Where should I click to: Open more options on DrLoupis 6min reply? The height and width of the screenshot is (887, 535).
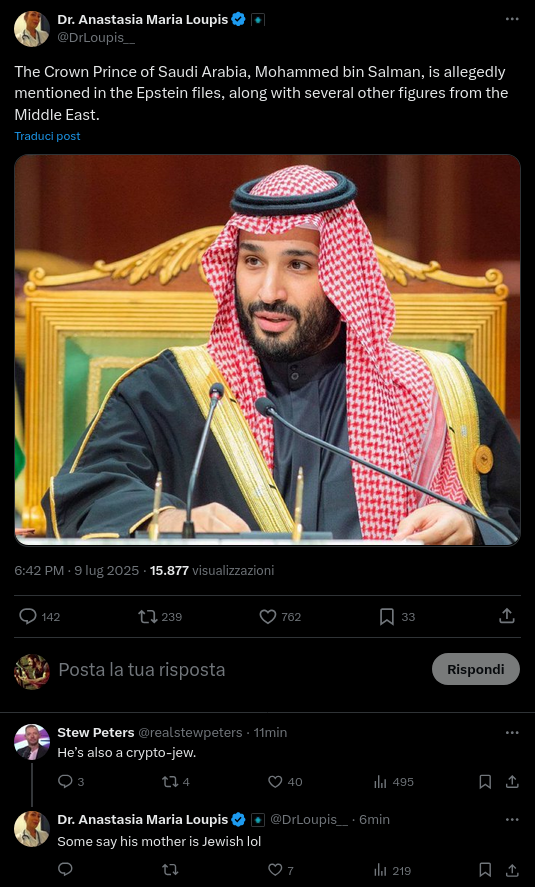(512, 820)
